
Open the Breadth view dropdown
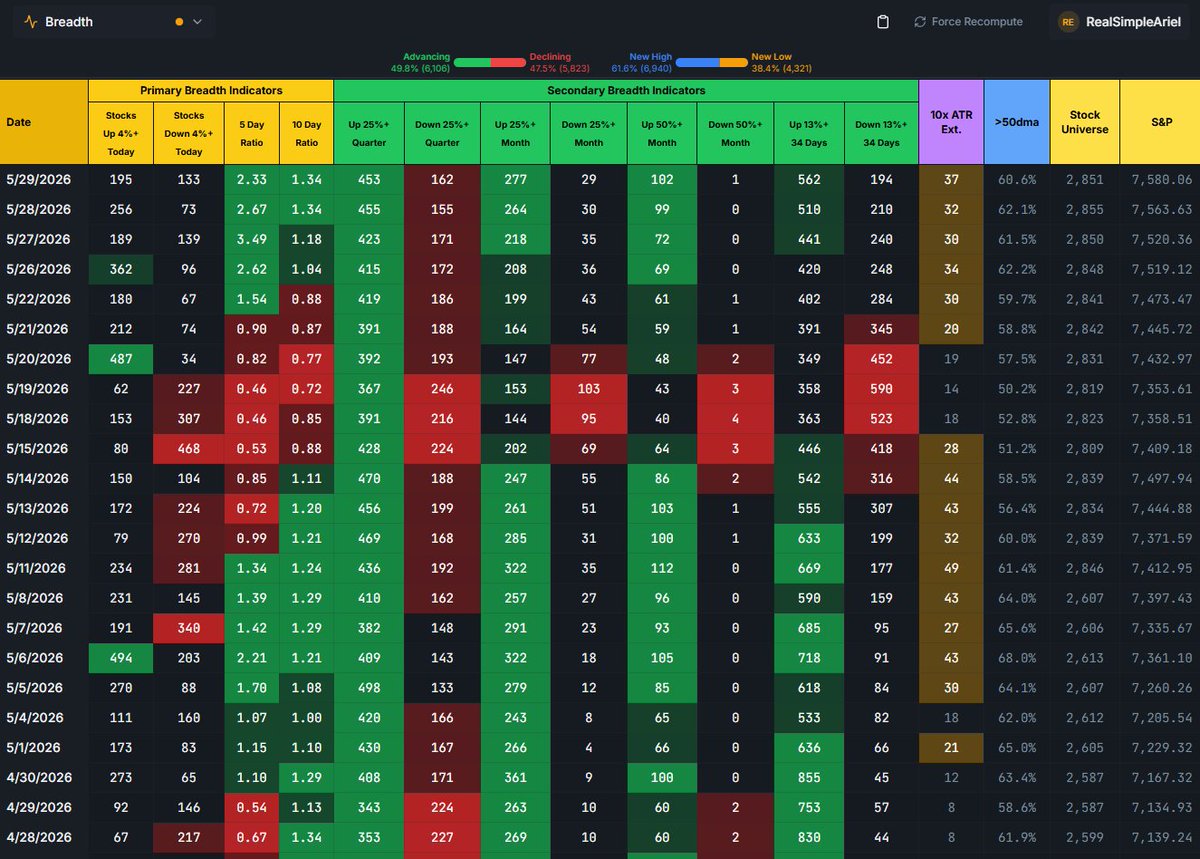[113, 21]
